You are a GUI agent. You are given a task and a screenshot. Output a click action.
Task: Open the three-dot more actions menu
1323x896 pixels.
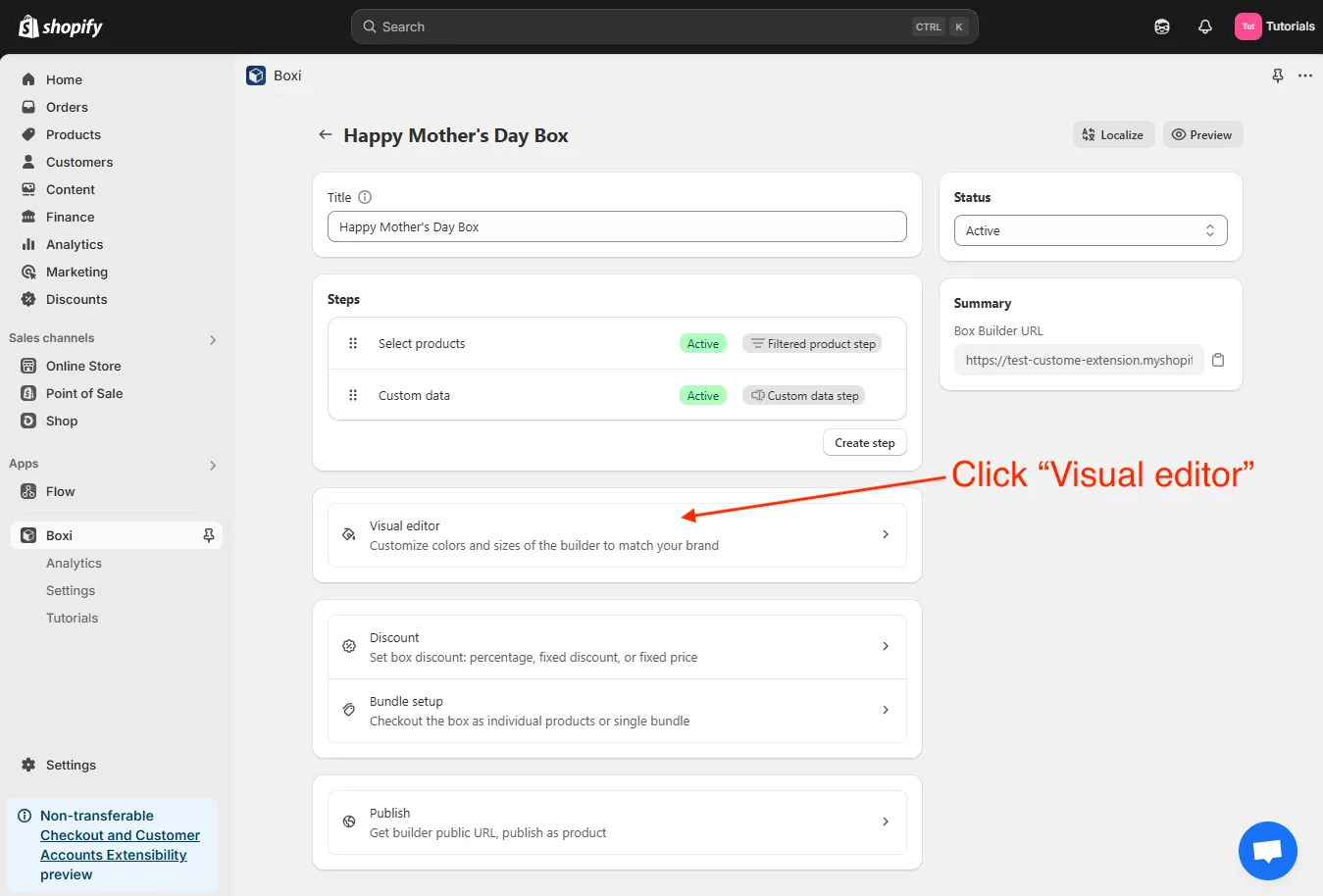tap(1304, 75)
